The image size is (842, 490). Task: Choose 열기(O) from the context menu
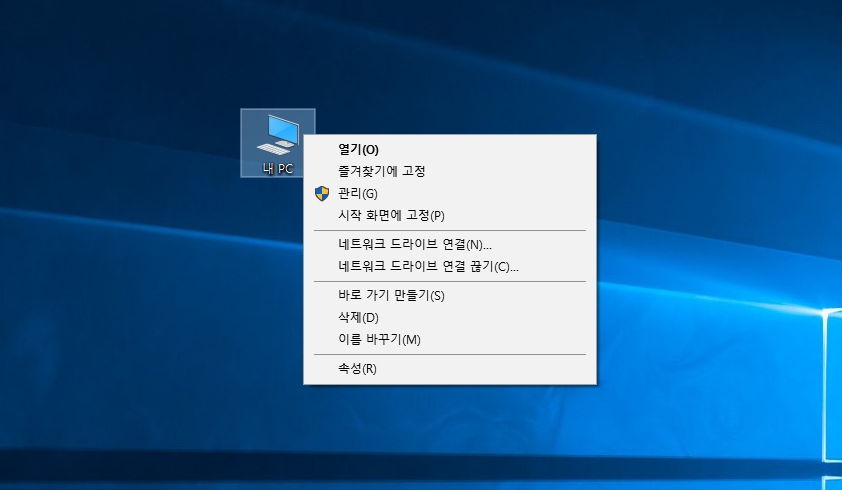pyautogui.click(x=450, y=149)
